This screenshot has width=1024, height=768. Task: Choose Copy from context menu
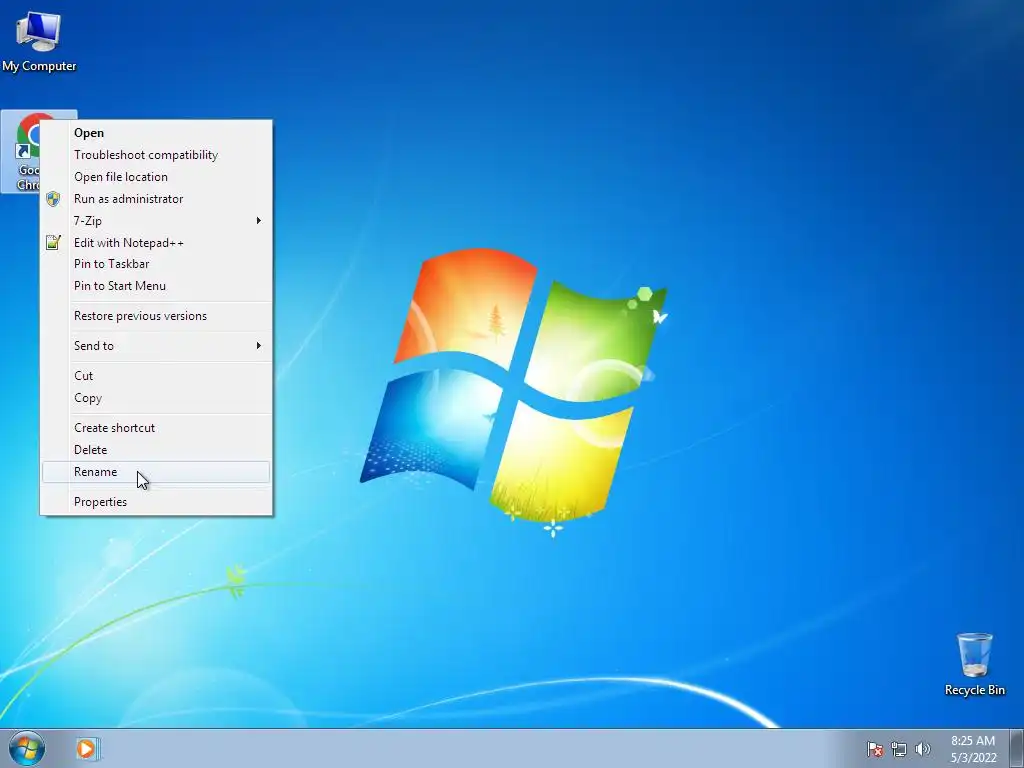click(156, 398)
